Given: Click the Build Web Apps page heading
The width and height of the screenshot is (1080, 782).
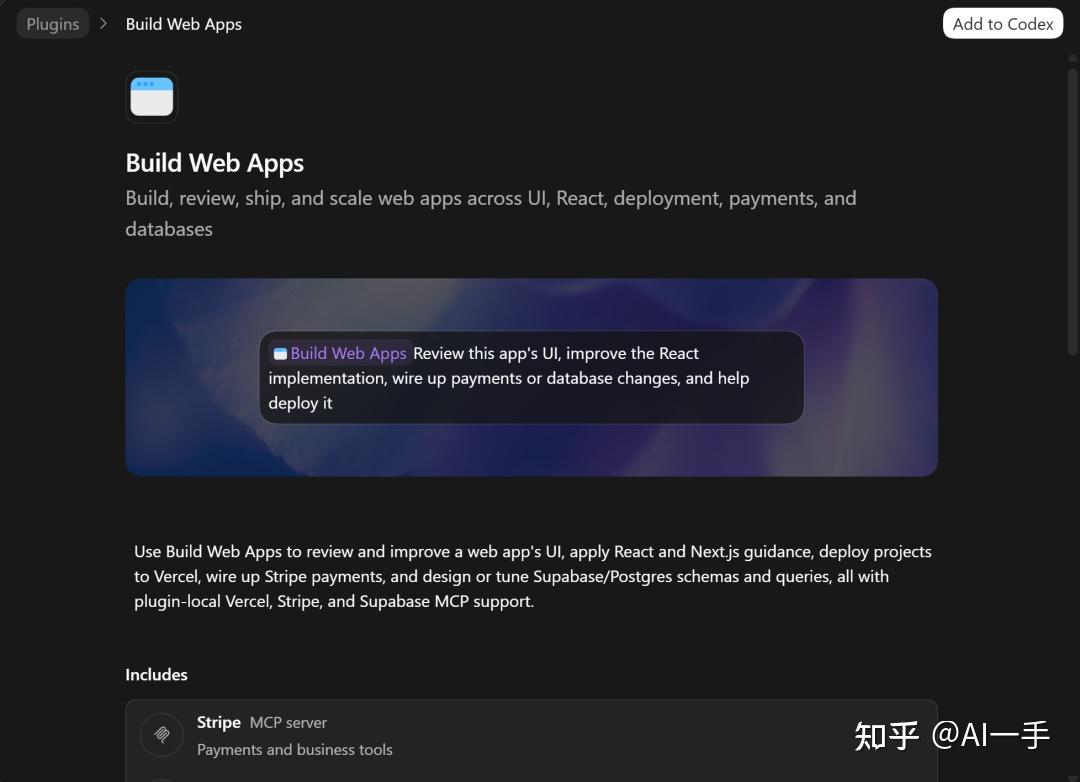Looking at the screenshot, I should tap(215, 163).
